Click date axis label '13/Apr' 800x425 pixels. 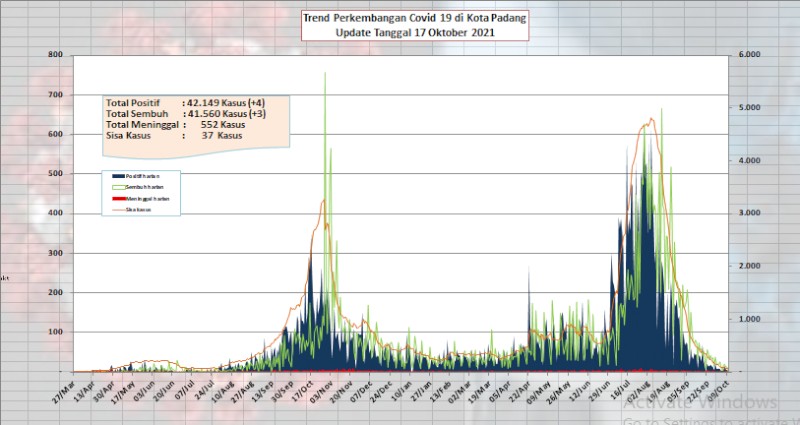point(83,392)
